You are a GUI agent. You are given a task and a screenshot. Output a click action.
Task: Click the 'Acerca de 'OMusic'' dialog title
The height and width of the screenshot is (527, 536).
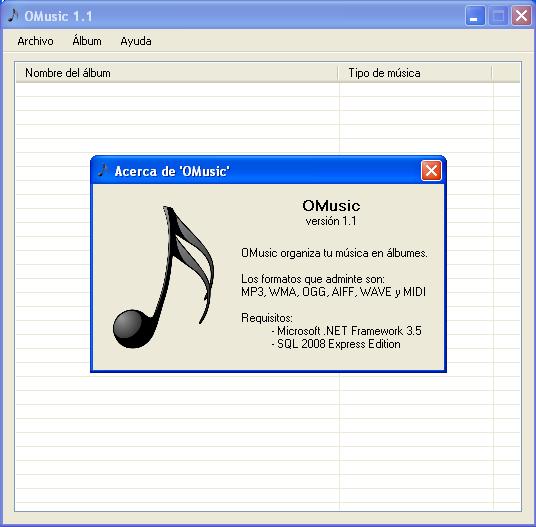point(172,171)
